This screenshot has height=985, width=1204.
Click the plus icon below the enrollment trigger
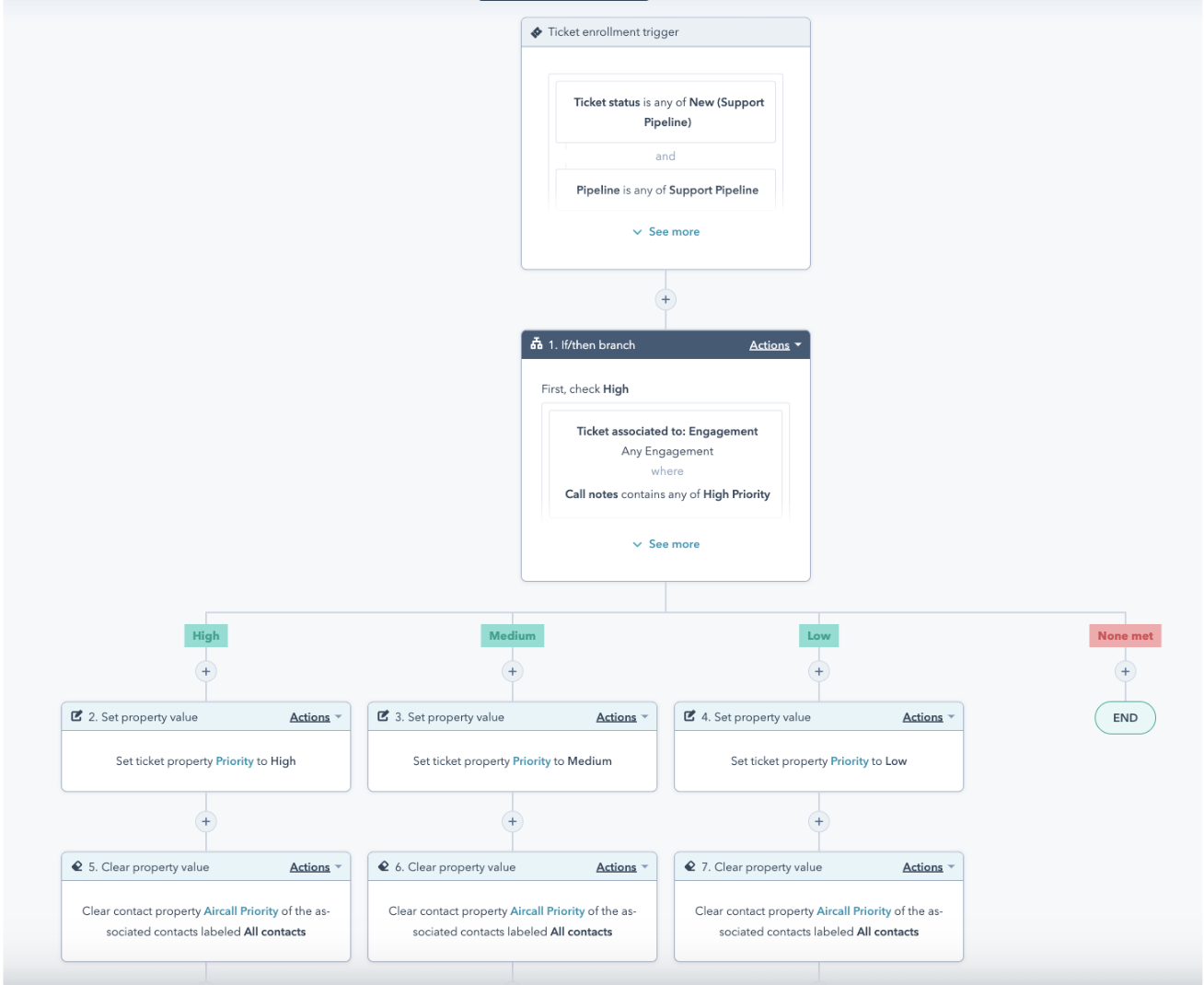[x=666, y=299]
